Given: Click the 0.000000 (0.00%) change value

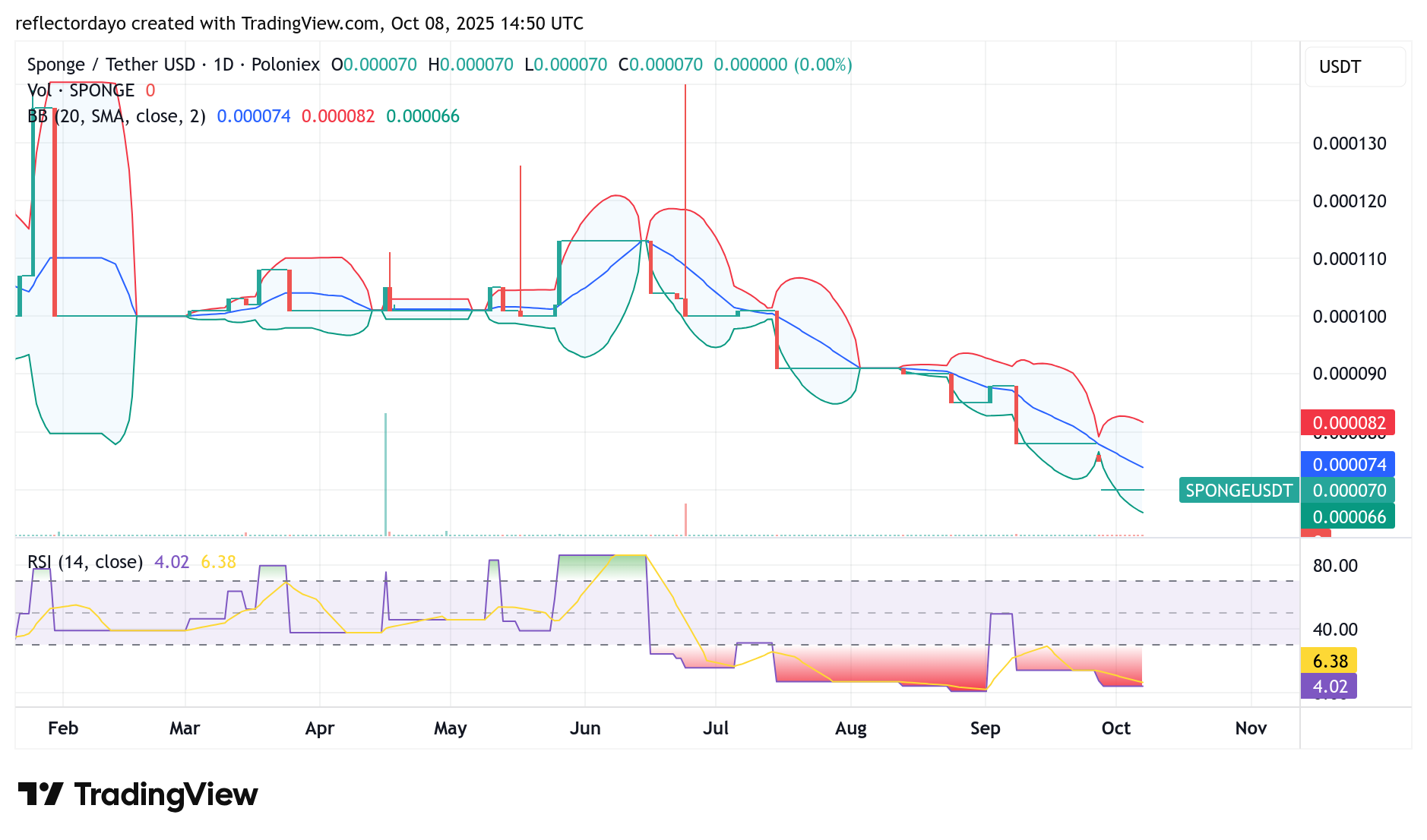Looking at the screenshot, I should tap(783, 65).
